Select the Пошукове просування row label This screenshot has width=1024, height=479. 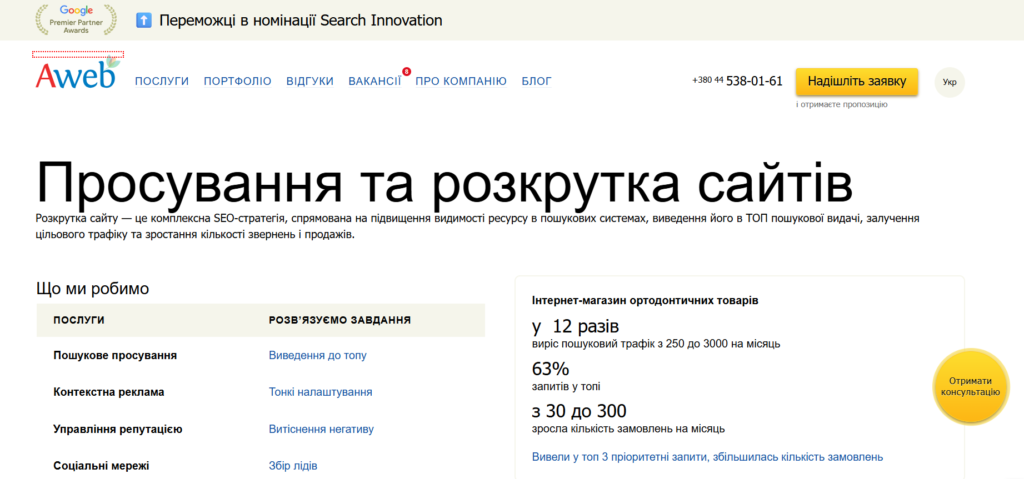115,355
